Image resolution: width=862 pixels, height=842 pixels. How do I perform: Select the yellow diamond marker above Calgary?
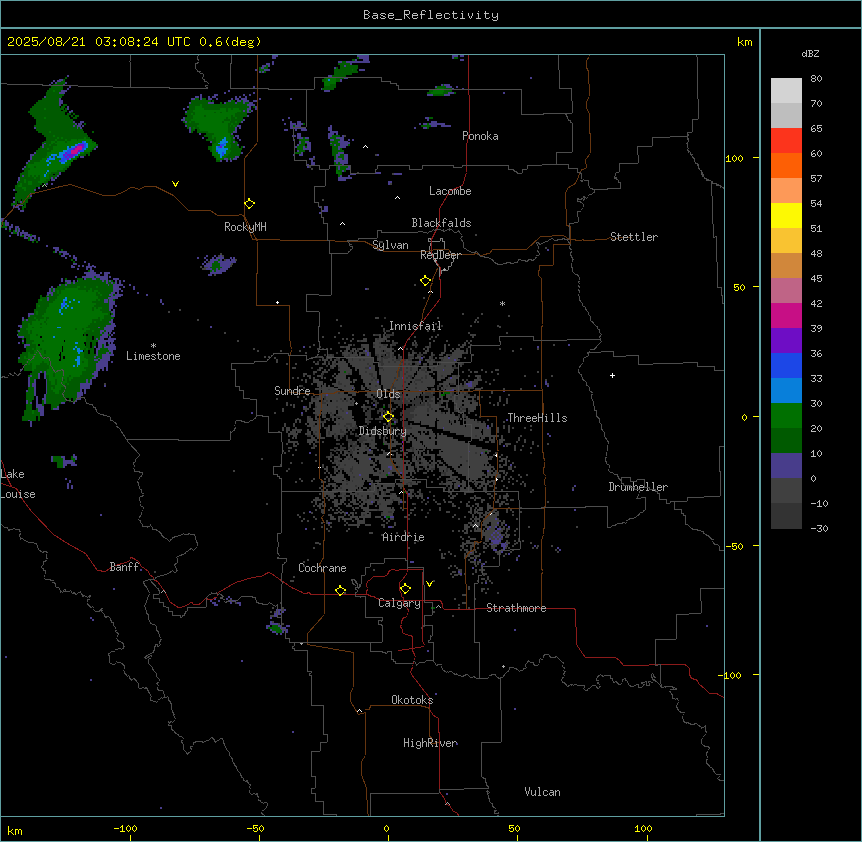pyautogui.click(x=405, y=589)
